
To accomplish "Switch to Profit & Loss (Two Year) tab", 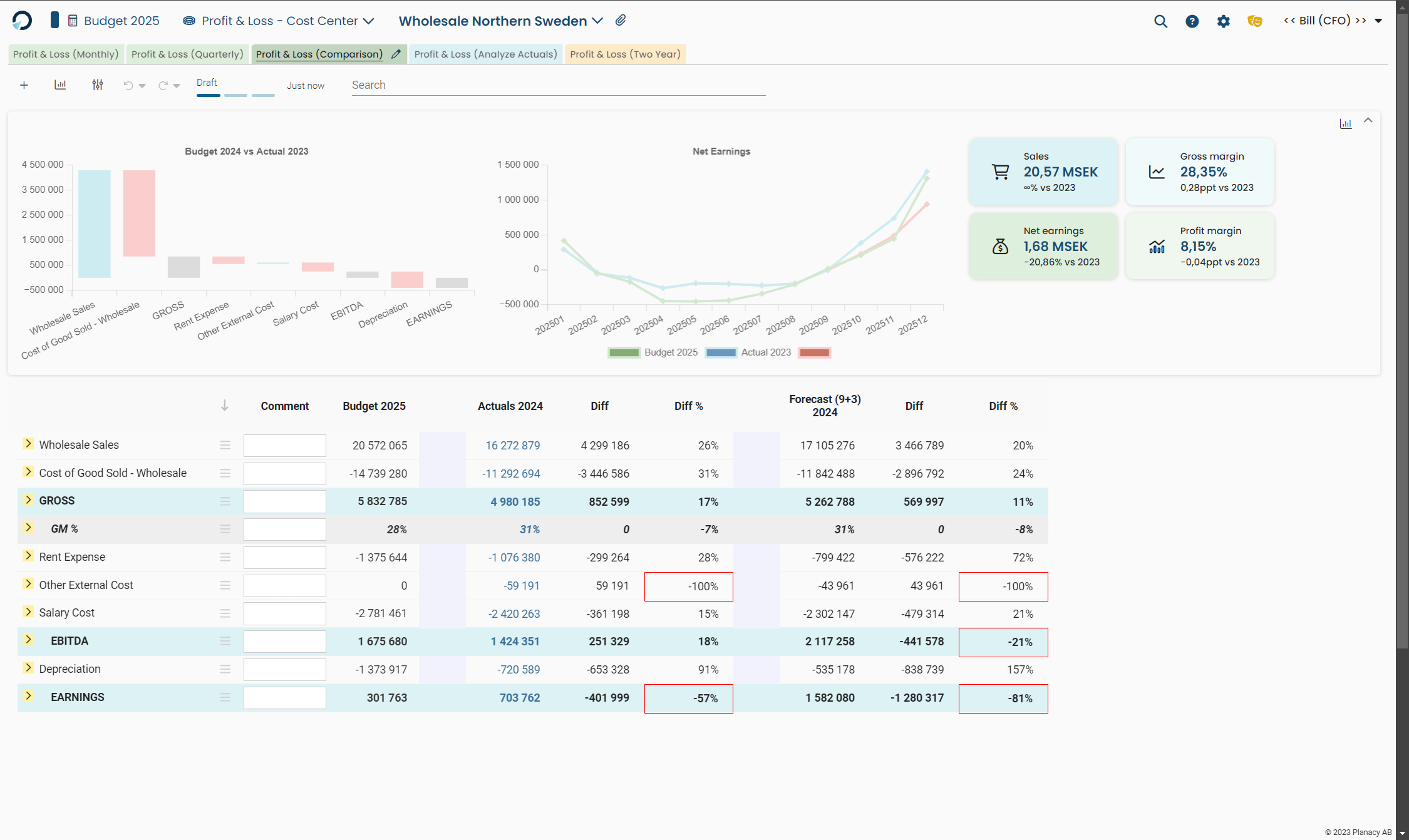I will pos(624,54).
